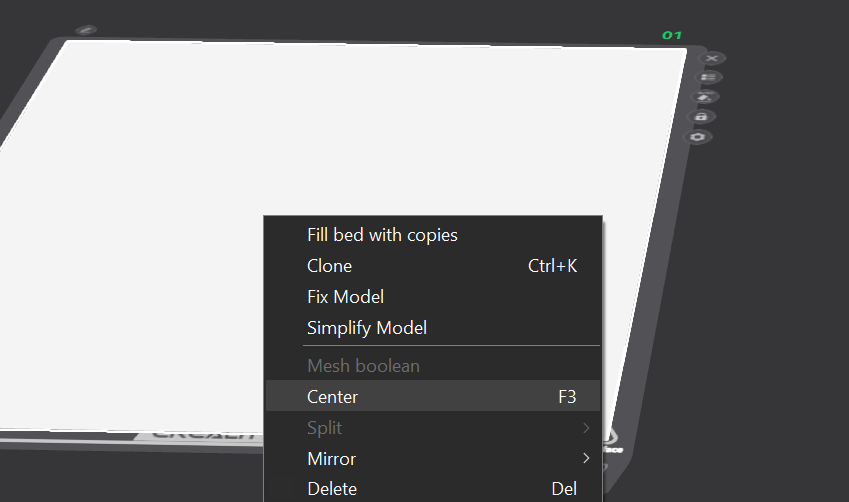Screen dimensions: 849x502
Task: Click the auto orient icon on plate
Action: coord(706,97)
